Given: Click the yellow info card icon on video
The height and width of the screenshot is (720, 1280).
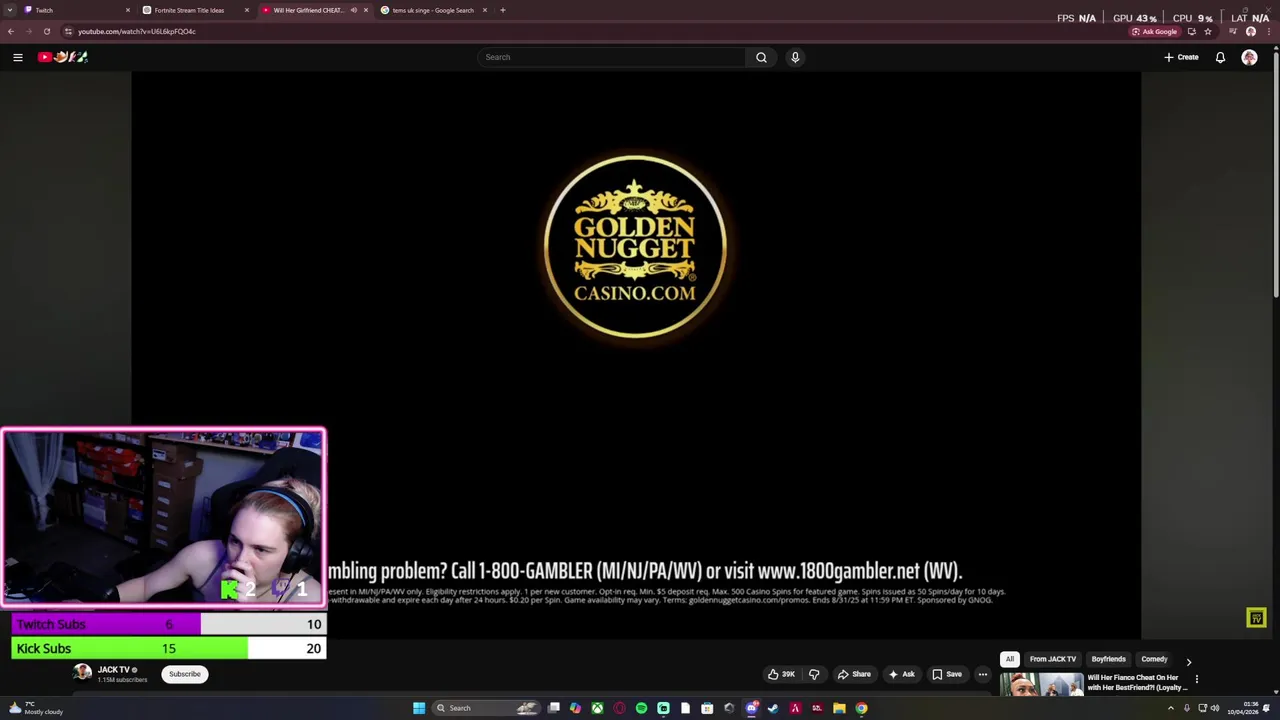Looking at the screenshot, I should point(1256,618).
